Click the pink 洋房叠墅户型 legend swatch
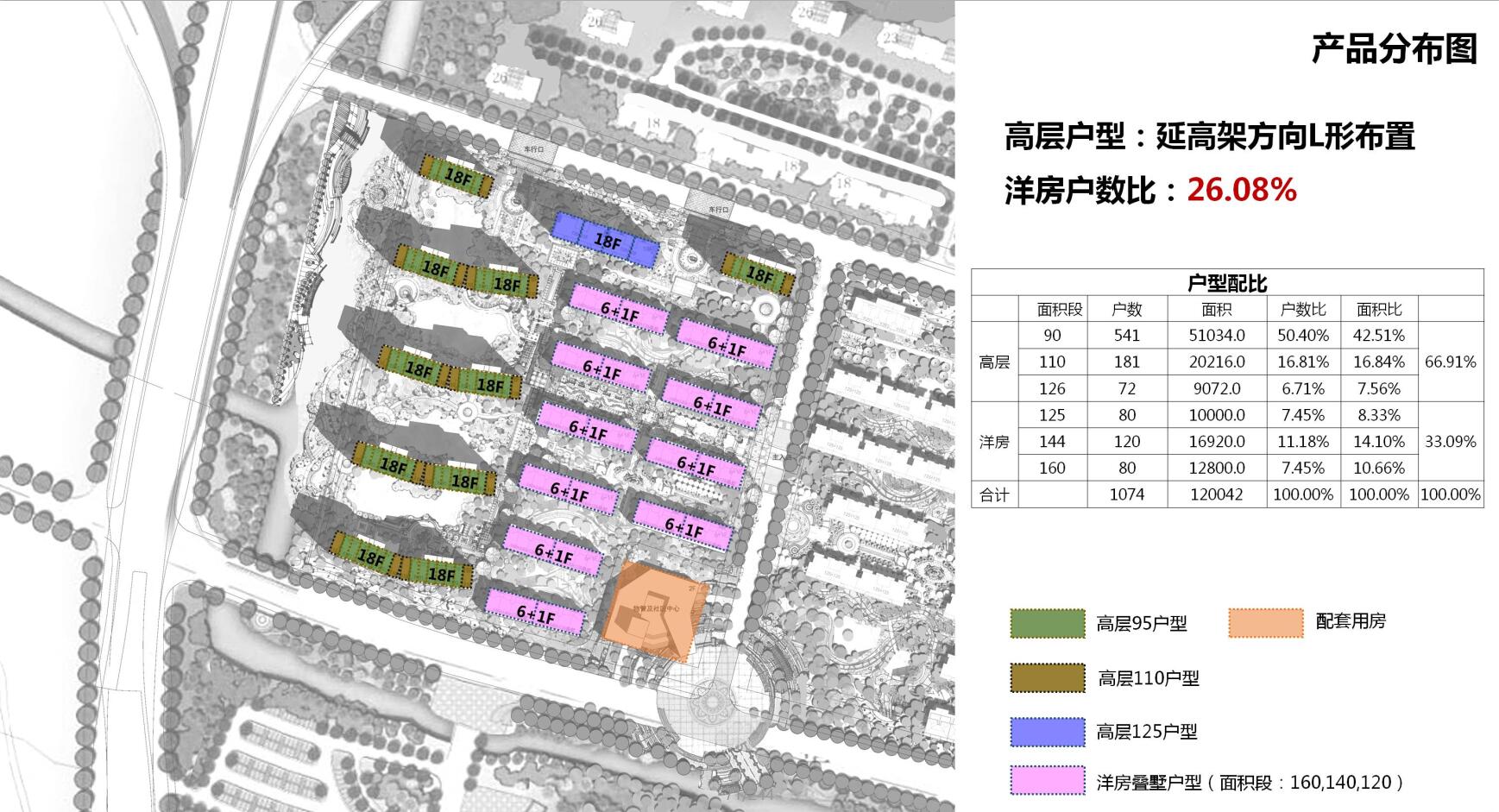The image size is (1499, 812). click(1048, 781)
